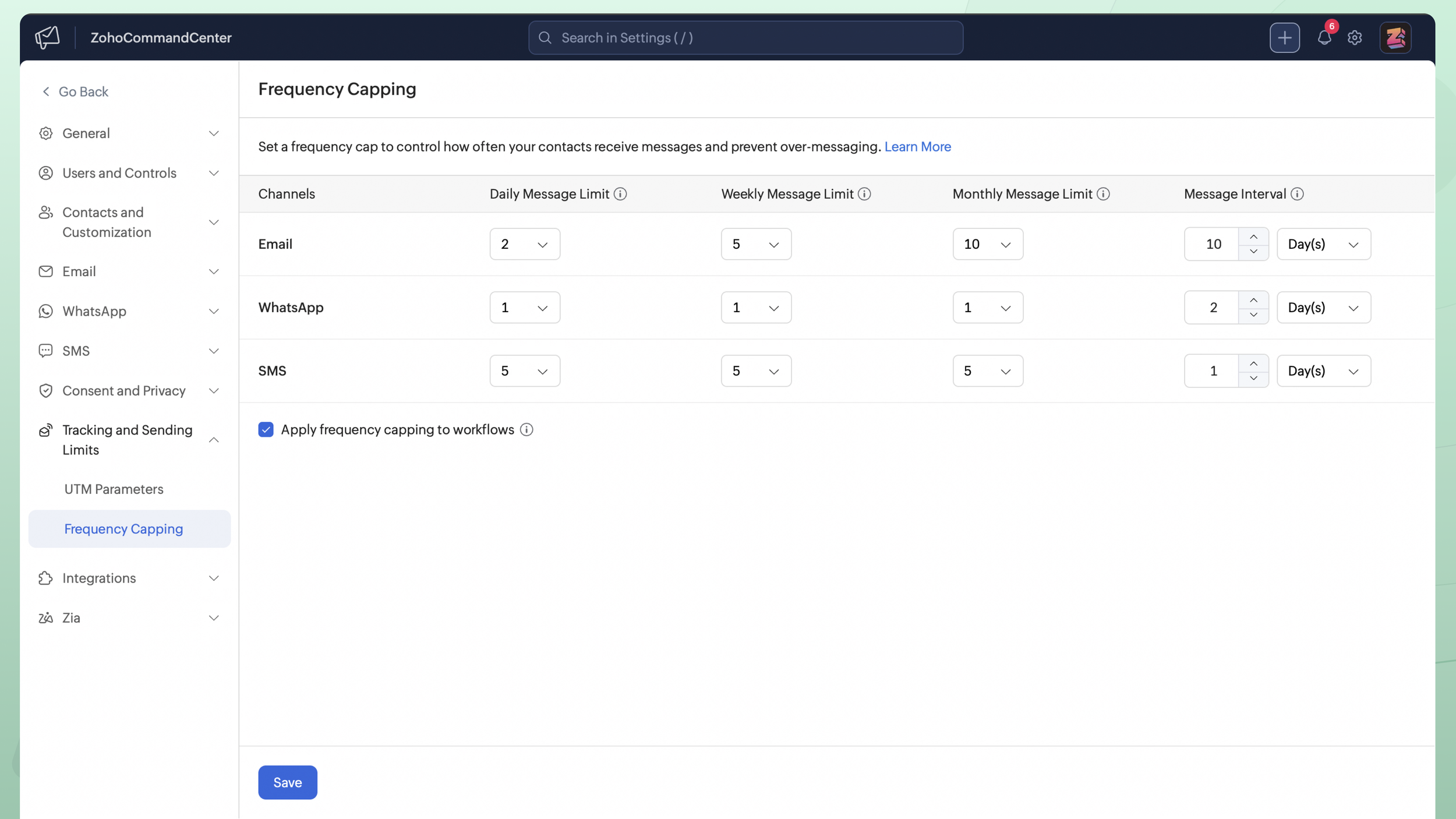
Task: Open the plus create button
Action: (x=1284, y=38)
